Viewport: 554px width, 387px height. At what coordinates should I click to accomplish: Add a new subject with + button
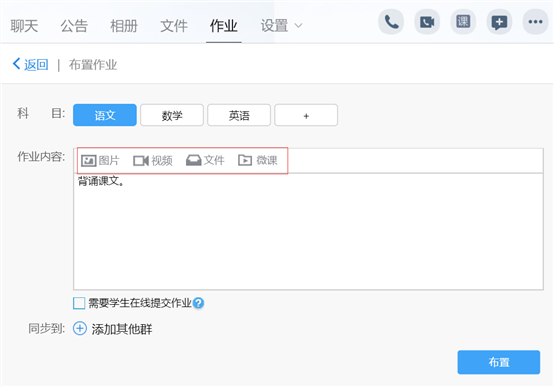click(306, 115)
